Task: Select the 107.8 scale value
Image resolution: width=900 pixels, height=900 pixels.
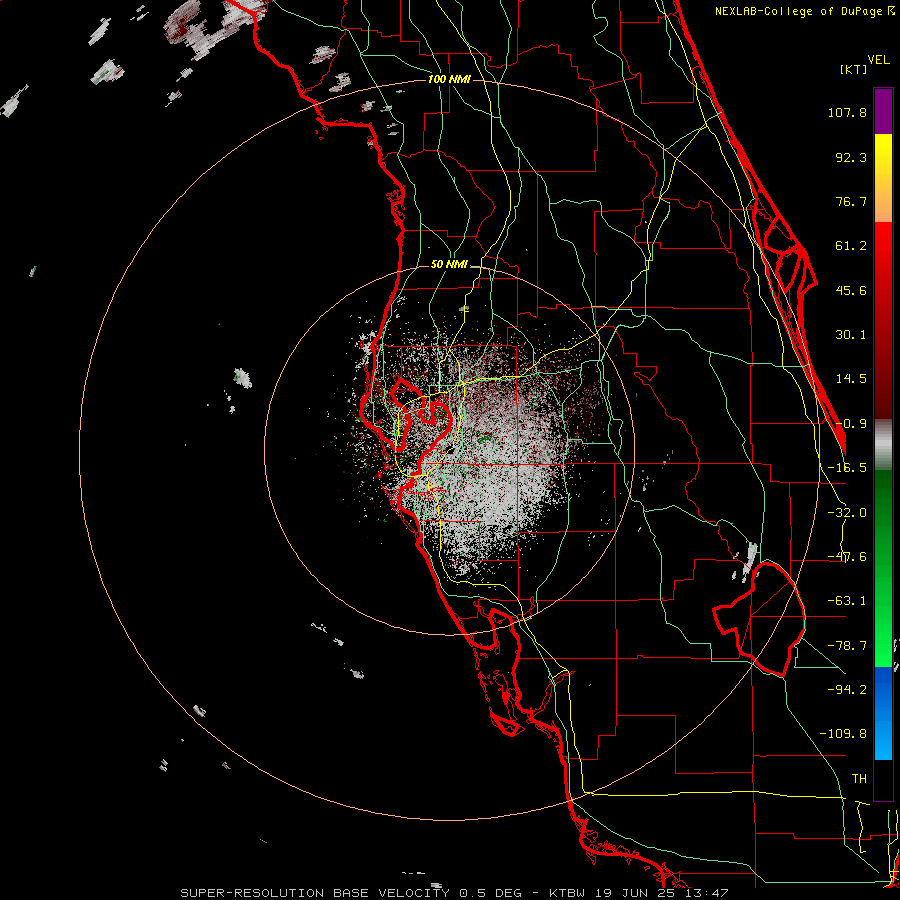Action: pyautogui.click(x=847, y=112)
